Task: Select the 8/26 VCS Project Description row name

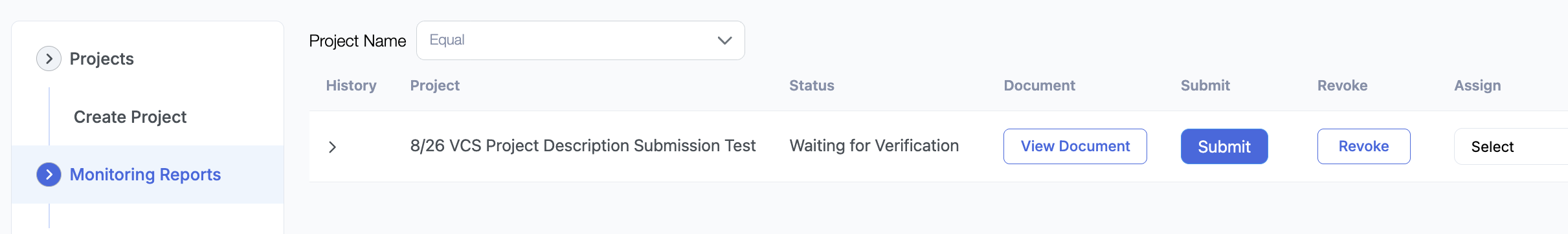Action: click(583, 146)
